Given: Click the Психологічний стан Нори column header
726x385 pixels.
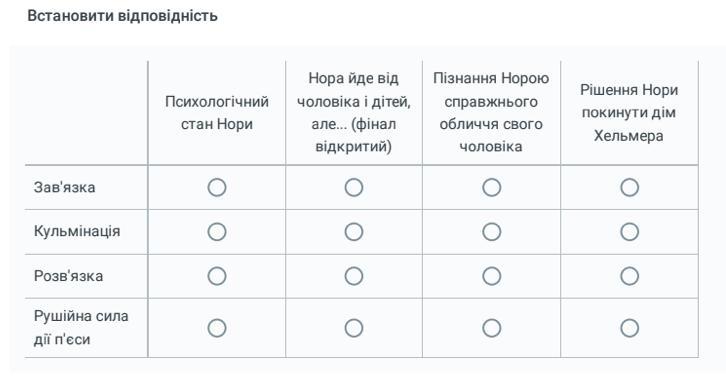Looking at the screenshot, I should click(x=217, y=112).
